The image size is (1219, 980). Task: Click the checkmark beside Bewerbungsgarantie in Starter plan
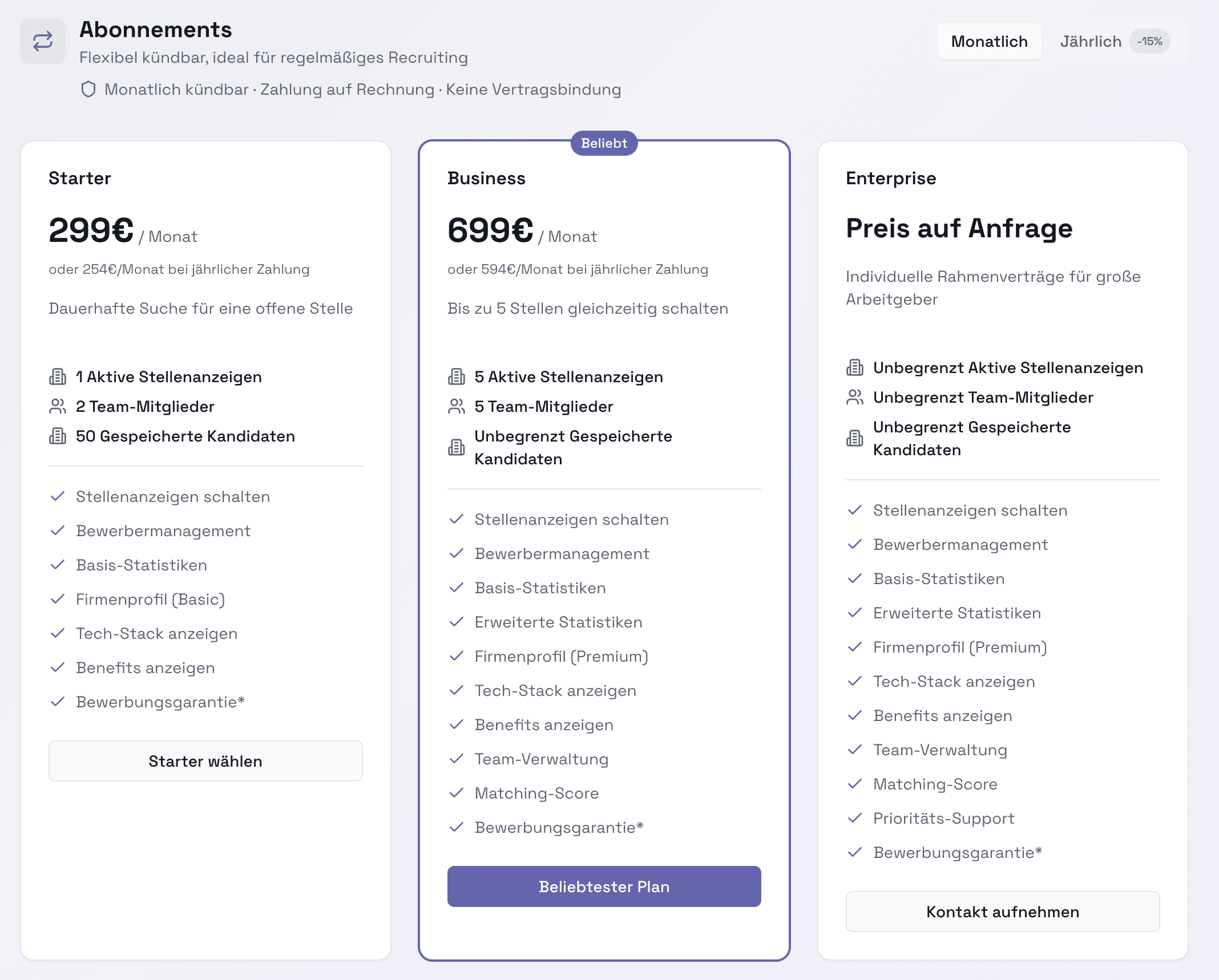click(x=57, y=702)
